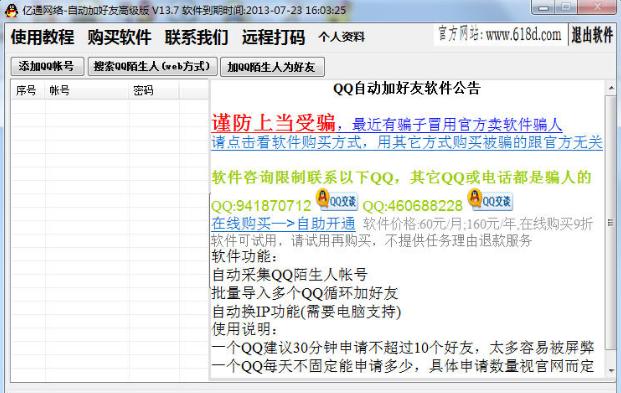Open the 使用教程 menu
This screenshot has height=393, width=621.
[42, 37]
